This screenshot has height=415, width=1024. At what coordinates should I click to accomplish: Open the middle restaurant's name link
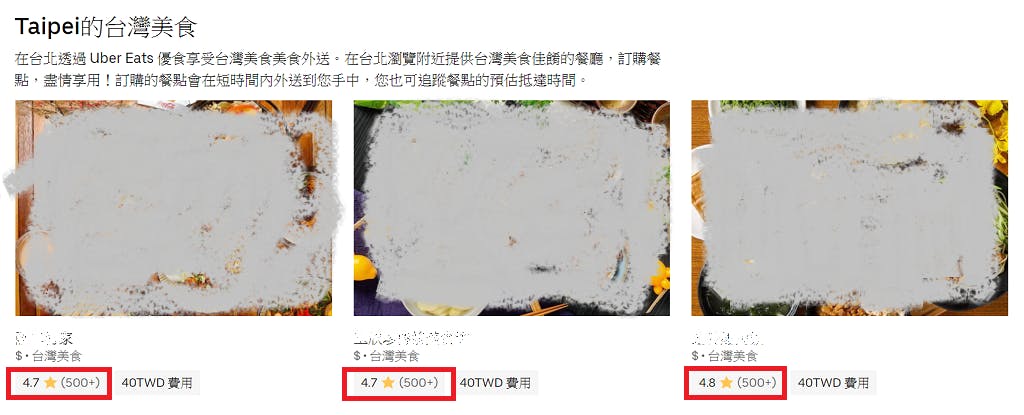(x=412, y=339)
